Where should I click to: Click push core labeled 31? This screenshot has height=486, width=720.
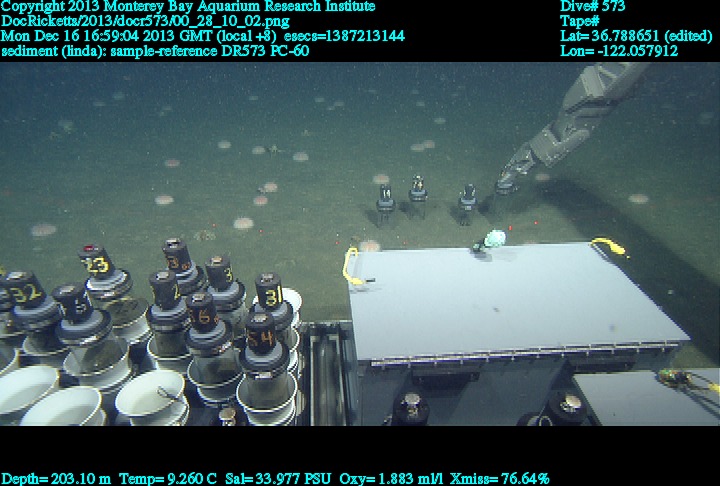(269, 296)
